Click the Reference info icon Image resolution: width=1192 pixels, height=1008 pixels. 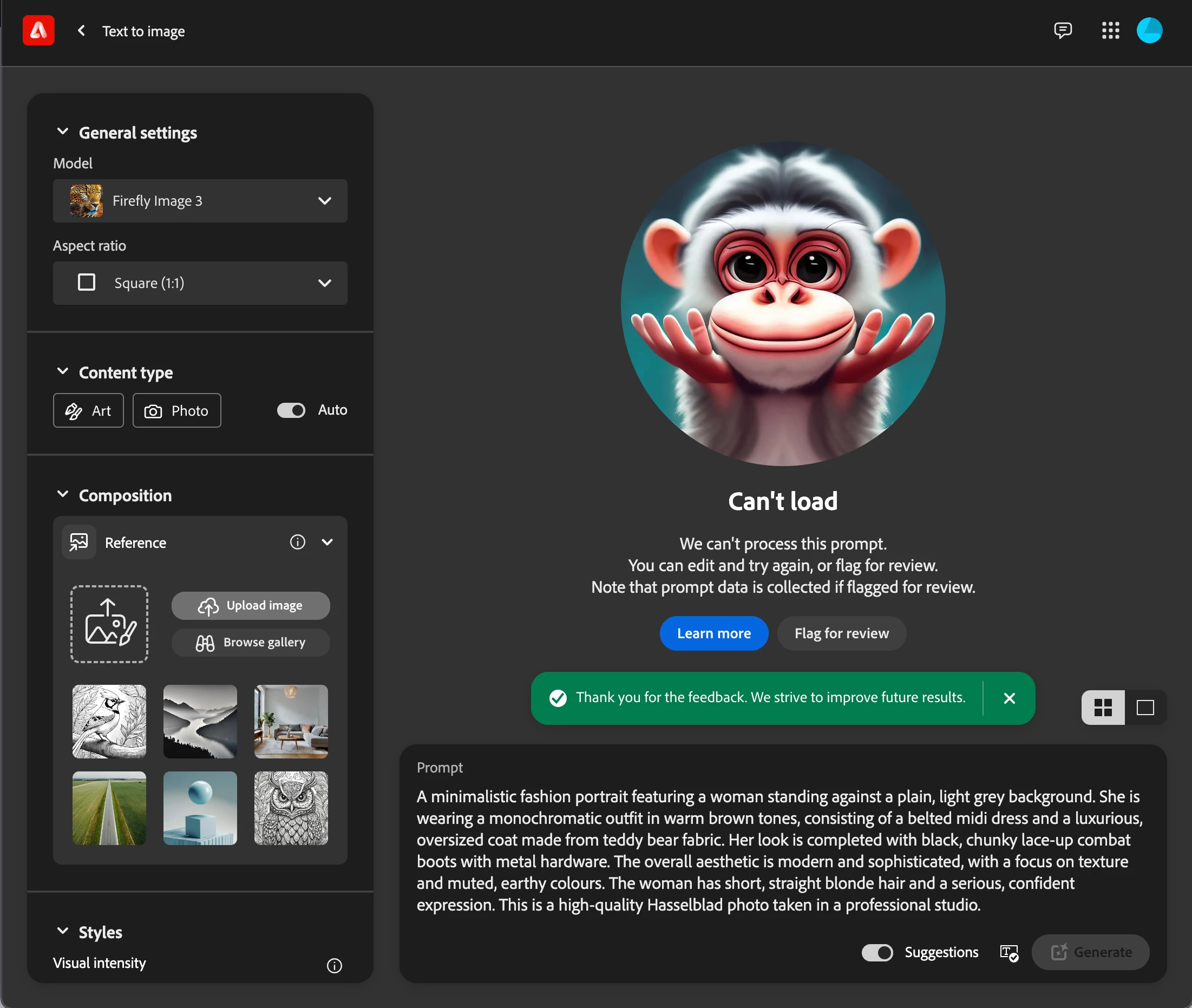coord(297,542)
